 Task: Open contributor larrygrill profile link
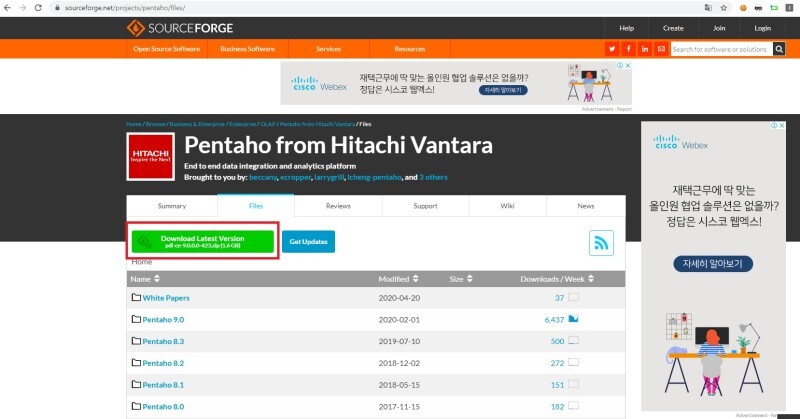[x=329, y=177]
